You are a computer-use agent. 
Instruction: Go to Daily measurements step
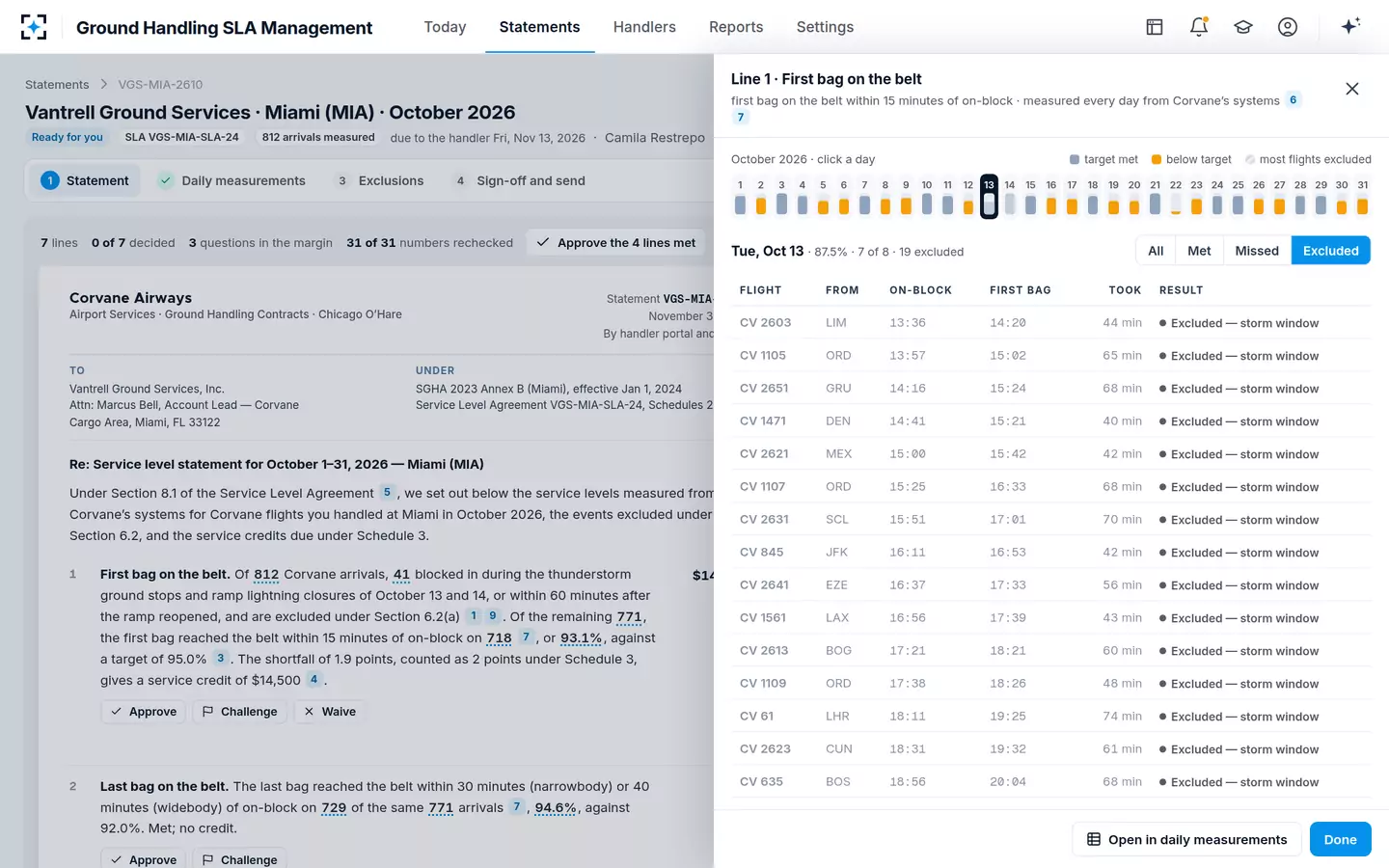point(231,180)
